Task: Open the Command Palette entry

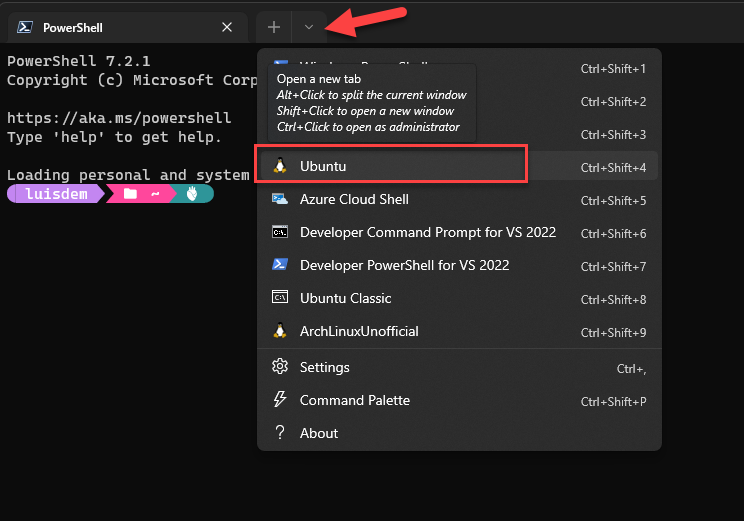Action: 355,400
